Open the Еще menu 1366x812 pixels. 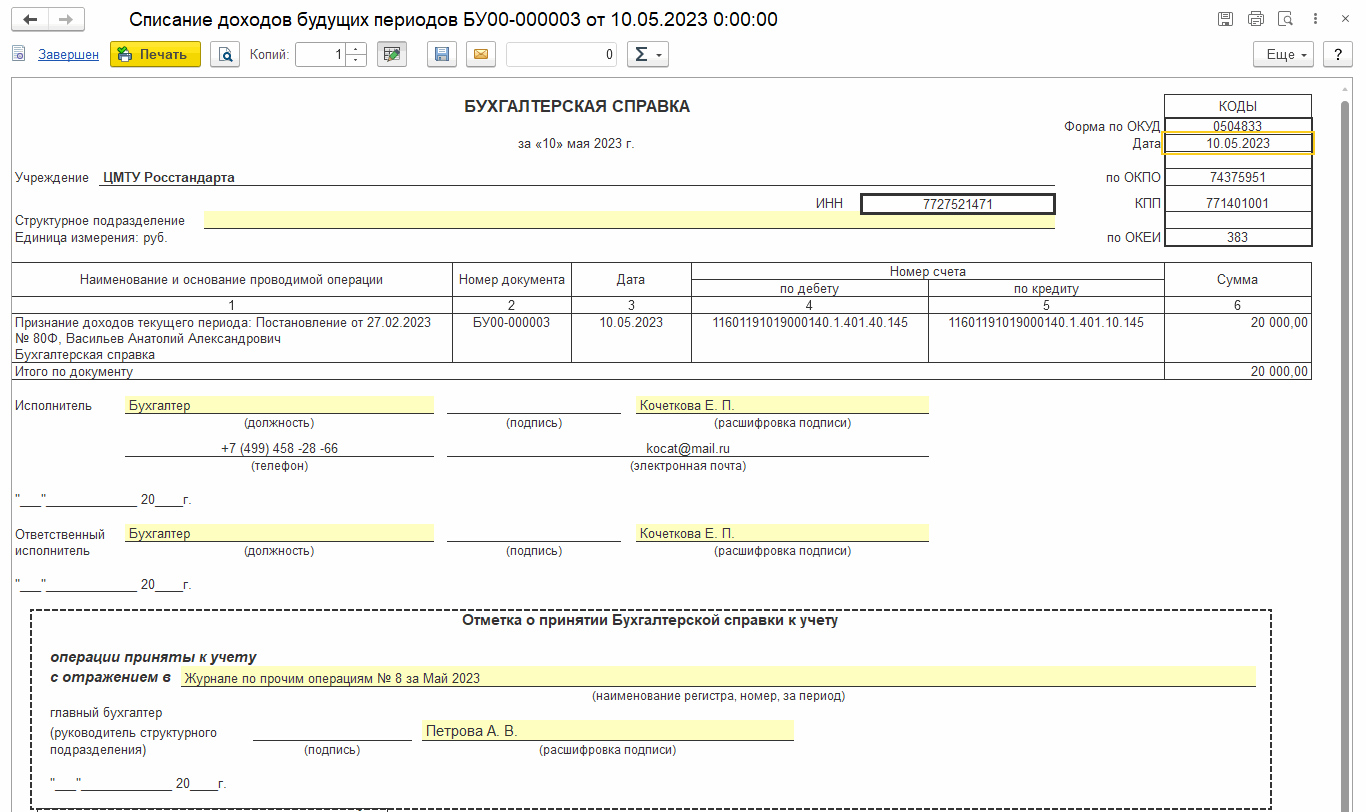1283,54
